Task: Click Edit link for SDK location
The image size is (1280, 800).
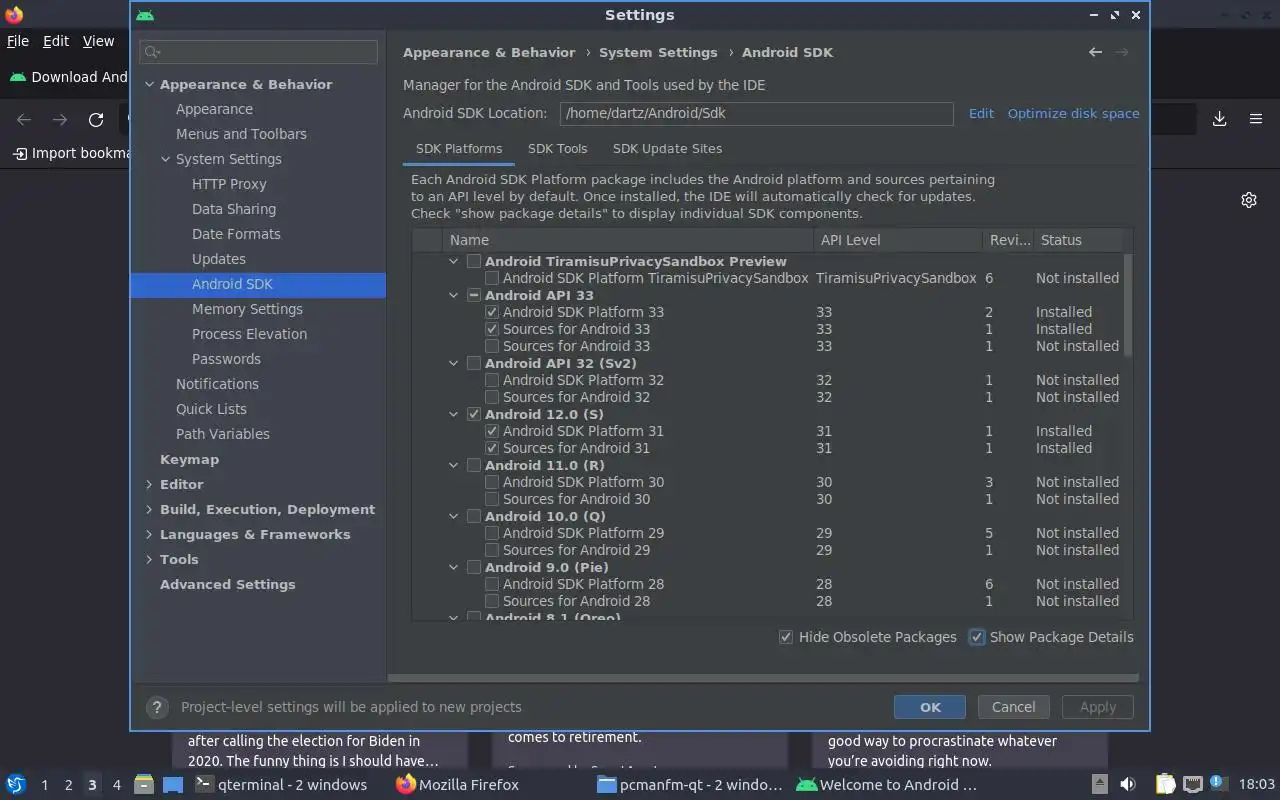Action: click(981, 113)
